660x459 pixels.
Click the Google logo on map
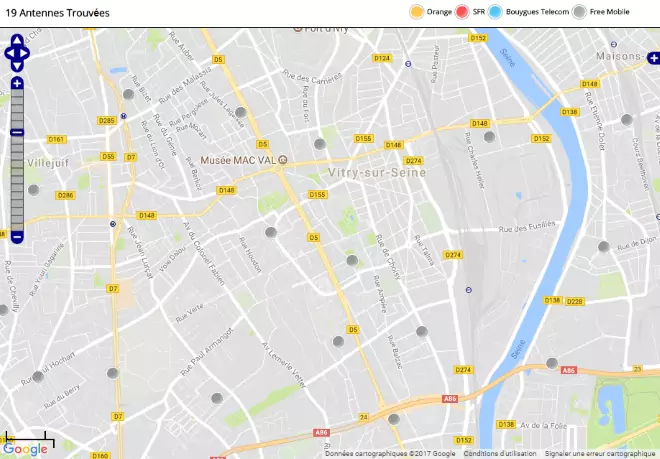[x=25, y=449]
